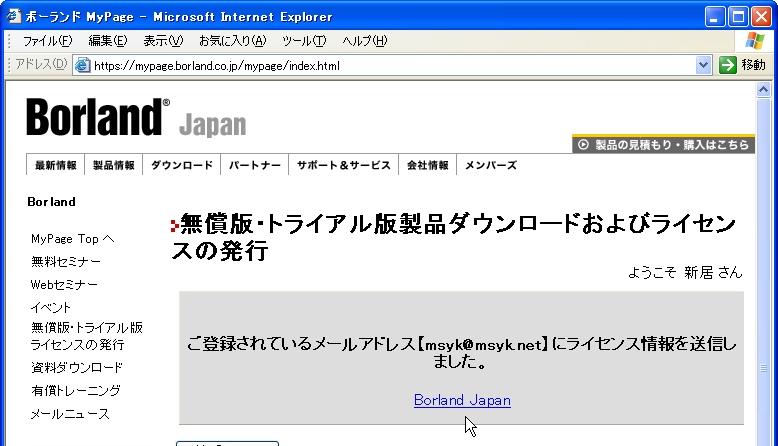This screenshot has height=446, width=778.
Task: Open メールニュース sidebar link
Action: [70, 414]
